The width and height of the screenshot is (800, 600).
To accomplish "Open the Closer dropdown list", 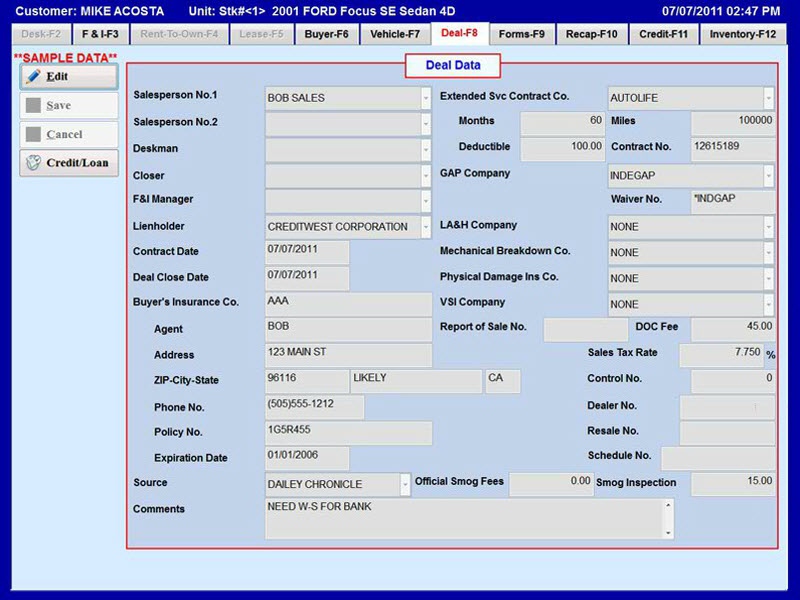I will point(425,175).
